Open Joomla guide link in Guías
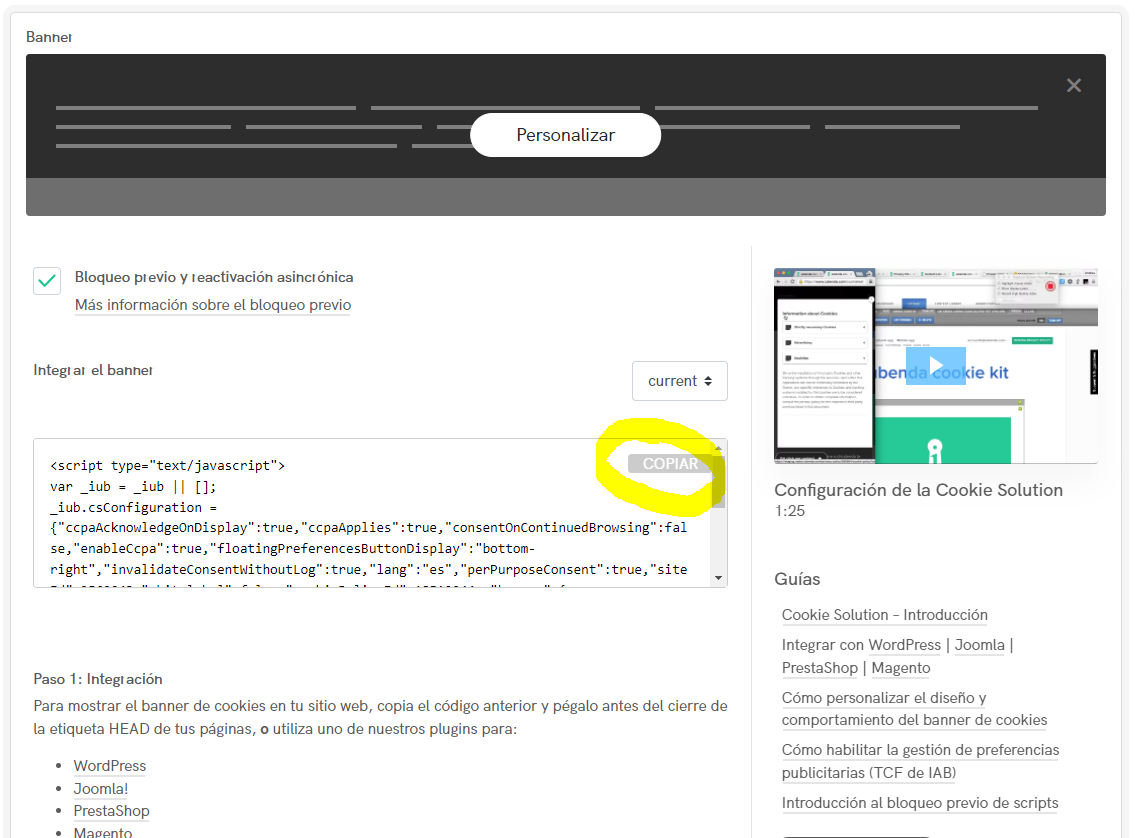The height and width of the screenshot is (838, 1140). [x=979, y=645]
